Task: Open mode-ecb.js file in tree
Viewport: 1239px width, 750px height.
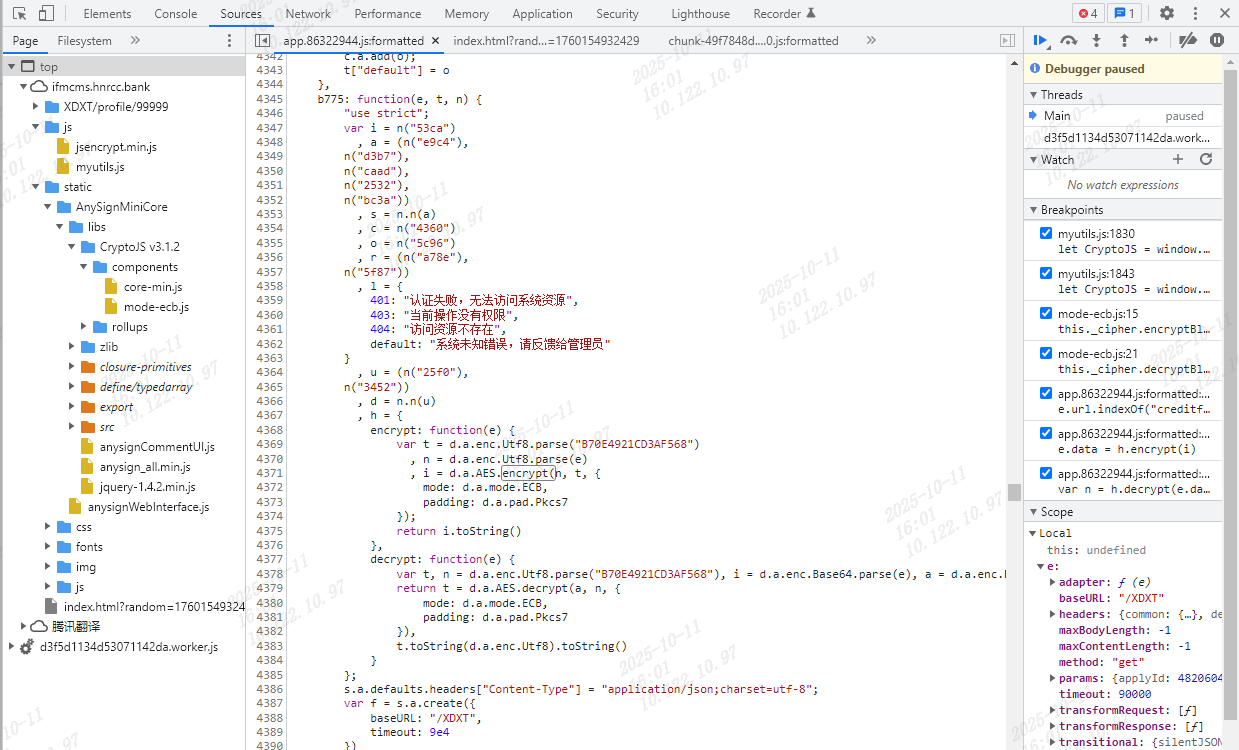Action: pos(156,307)
